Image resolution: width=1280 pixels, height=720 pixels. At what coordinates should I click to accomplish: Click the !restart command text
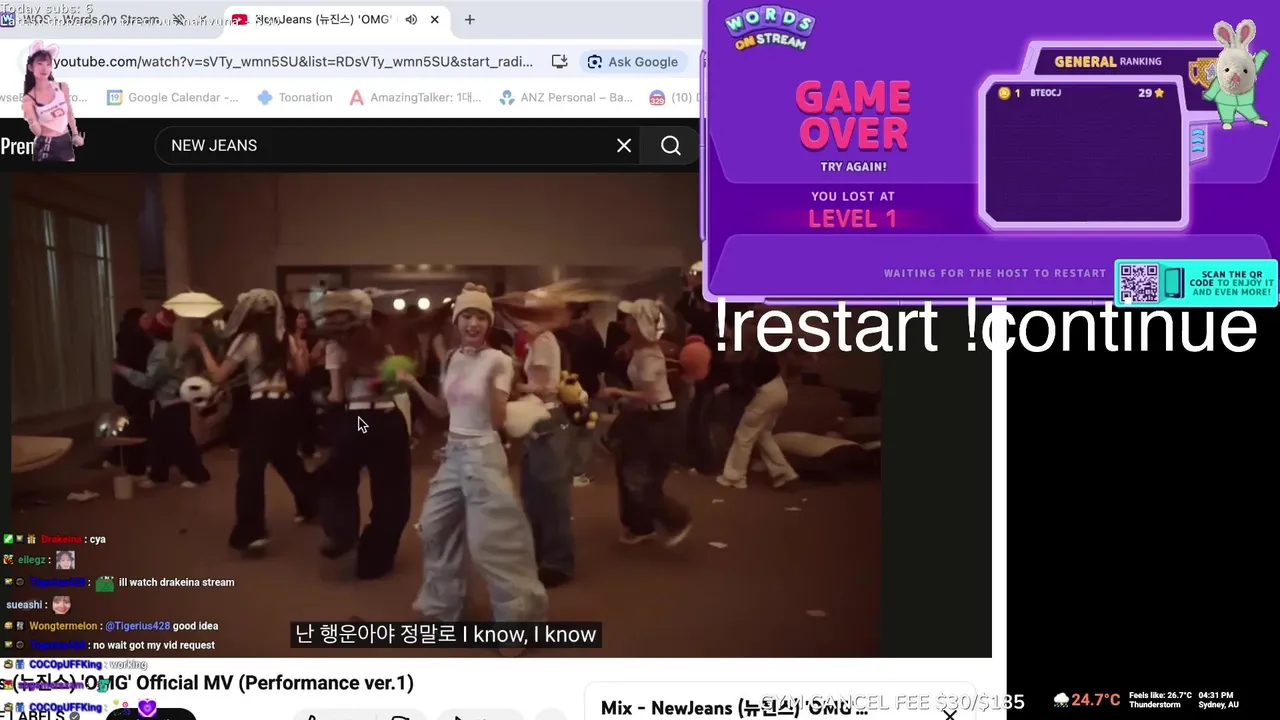(x=826, y=327)
